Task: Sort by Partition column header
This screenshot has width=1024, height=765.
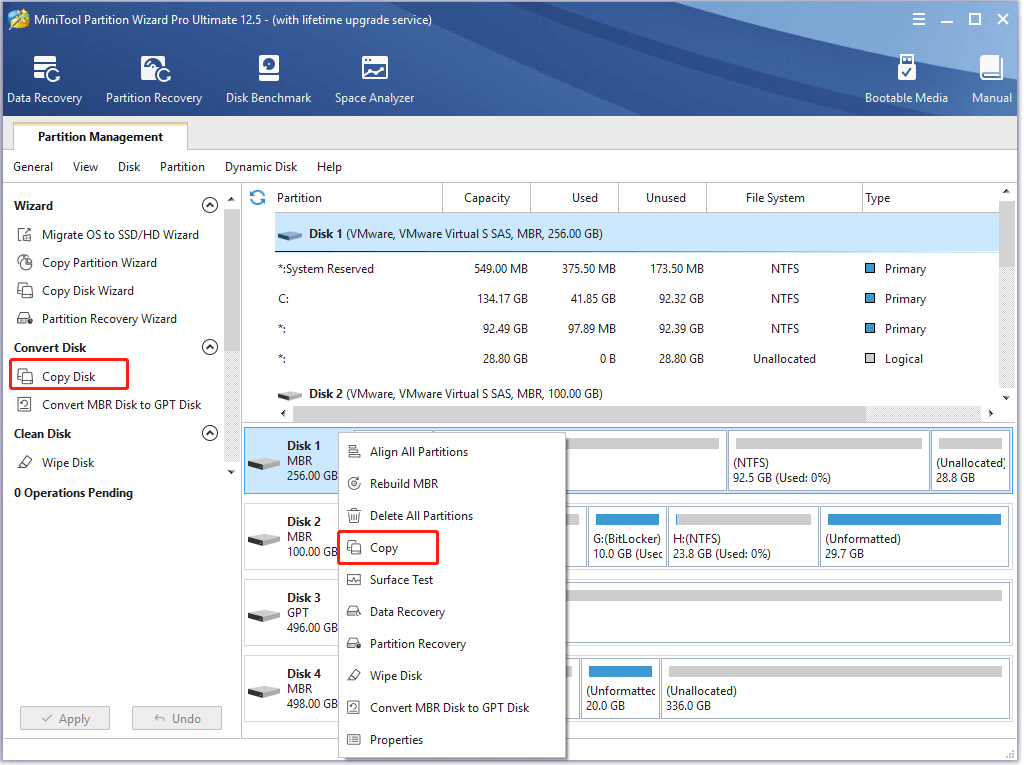Action: (x=357, y=197)
